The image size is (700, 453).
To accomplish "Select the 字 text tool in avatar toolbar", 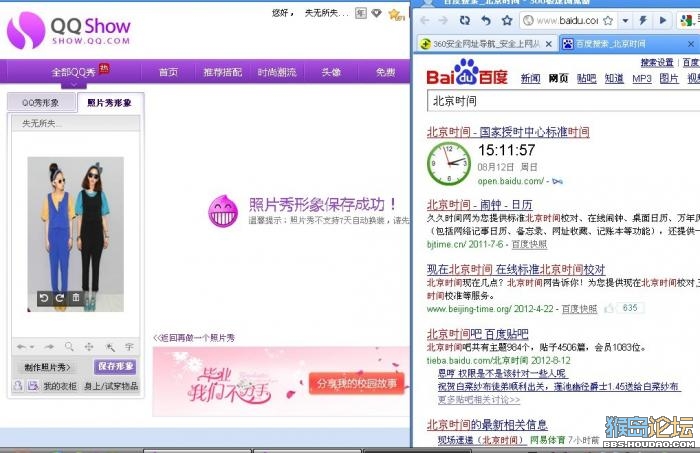I will coord(129,347).
